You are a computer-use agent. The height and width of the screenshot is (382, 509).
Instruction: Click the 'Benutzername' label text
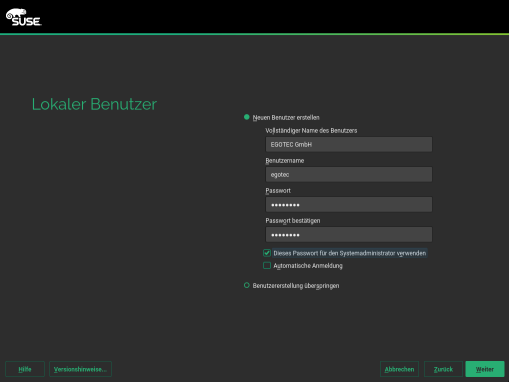click(x=285, y=161)
